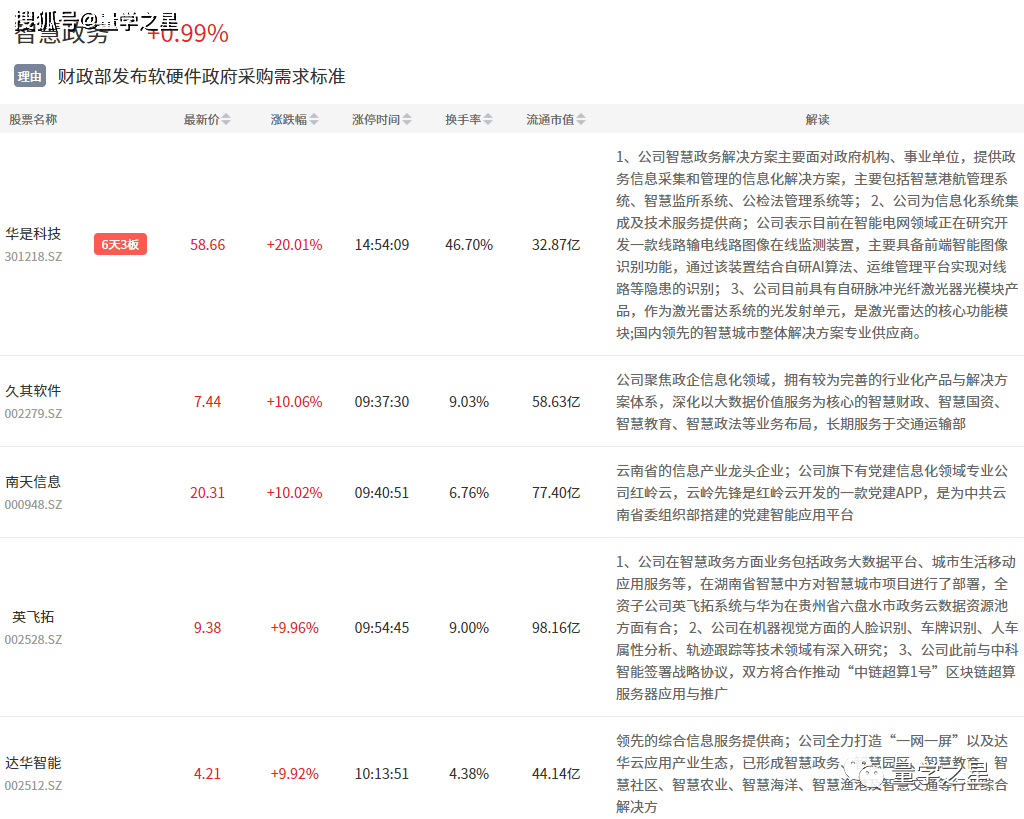Click the 股票名称 column header

click(33, 120)
